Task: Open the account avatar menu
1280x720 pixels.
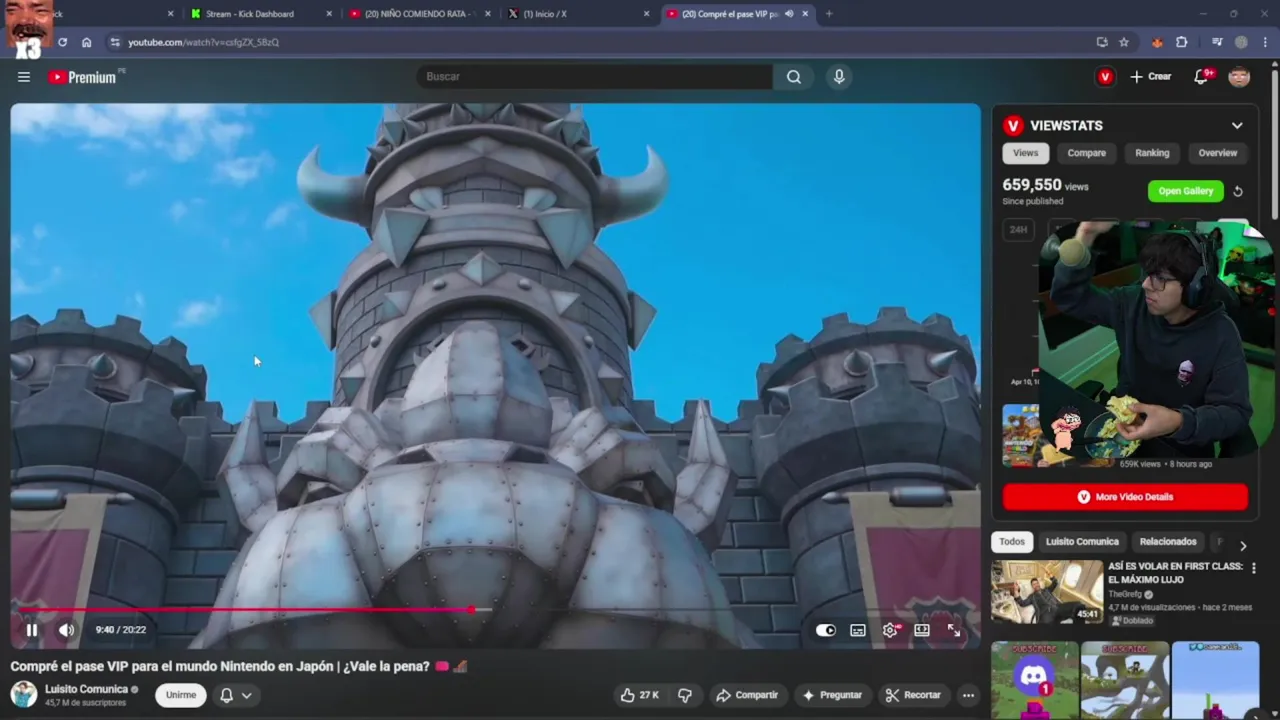Action: click(1239, 77)
